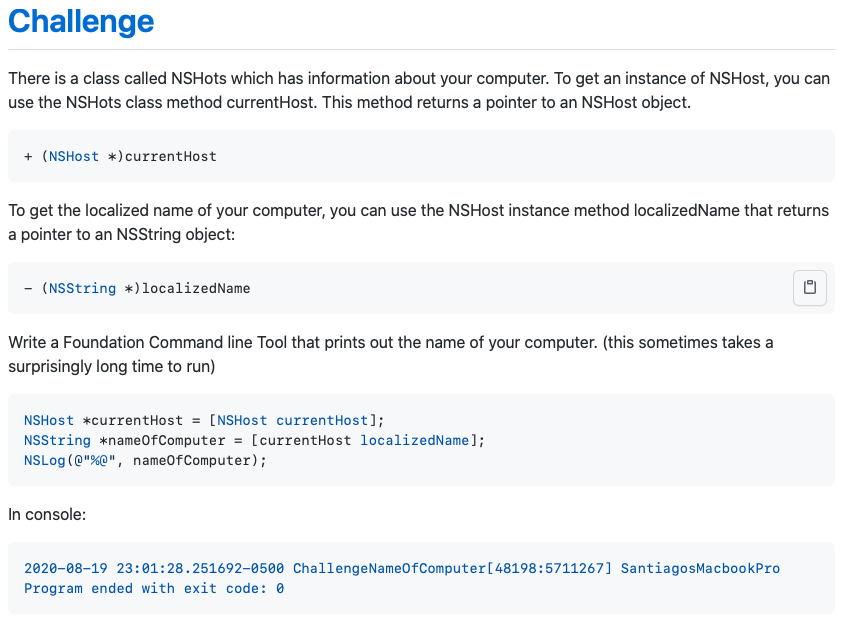The height and width of the screenshot is (618, 858).
Task: Click the text 'a pointer to an NSString object:'
Action: [x=121, y=234]
